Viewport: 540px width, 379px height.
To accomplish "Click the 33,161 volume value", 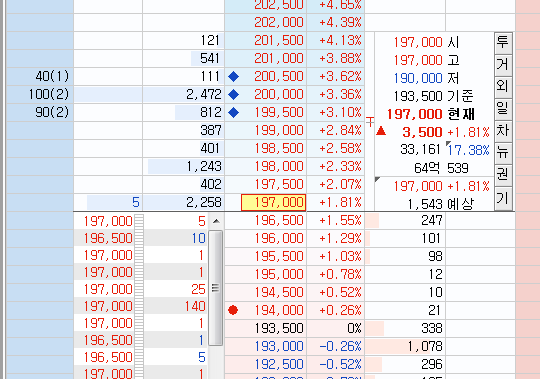I will (x=420, y=150).
